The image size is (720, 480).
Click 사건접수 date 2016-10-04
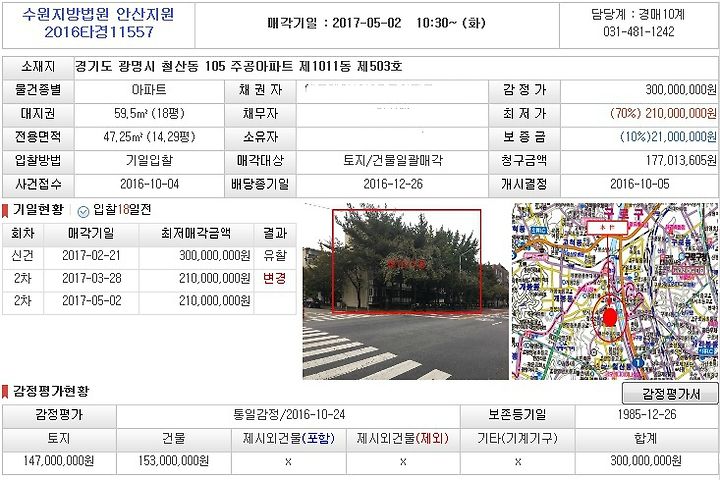pyautogui.click(x=149, y=184)
